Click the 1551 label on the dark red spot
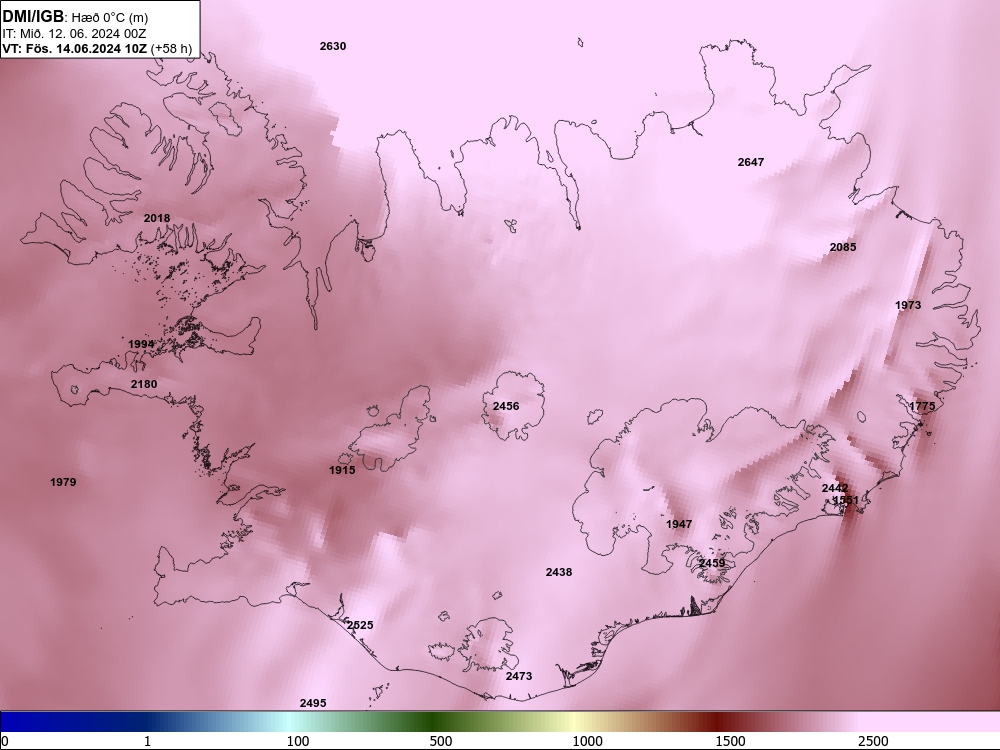 (x=846, y=500)
